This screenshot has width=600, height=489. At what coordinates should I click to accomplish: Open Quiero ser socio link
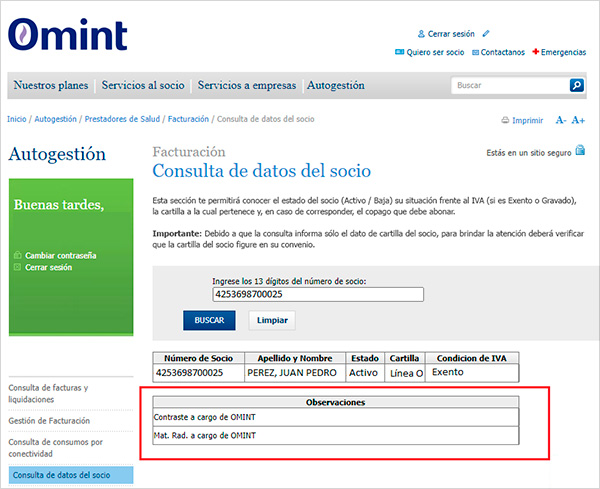click(435, 52)
